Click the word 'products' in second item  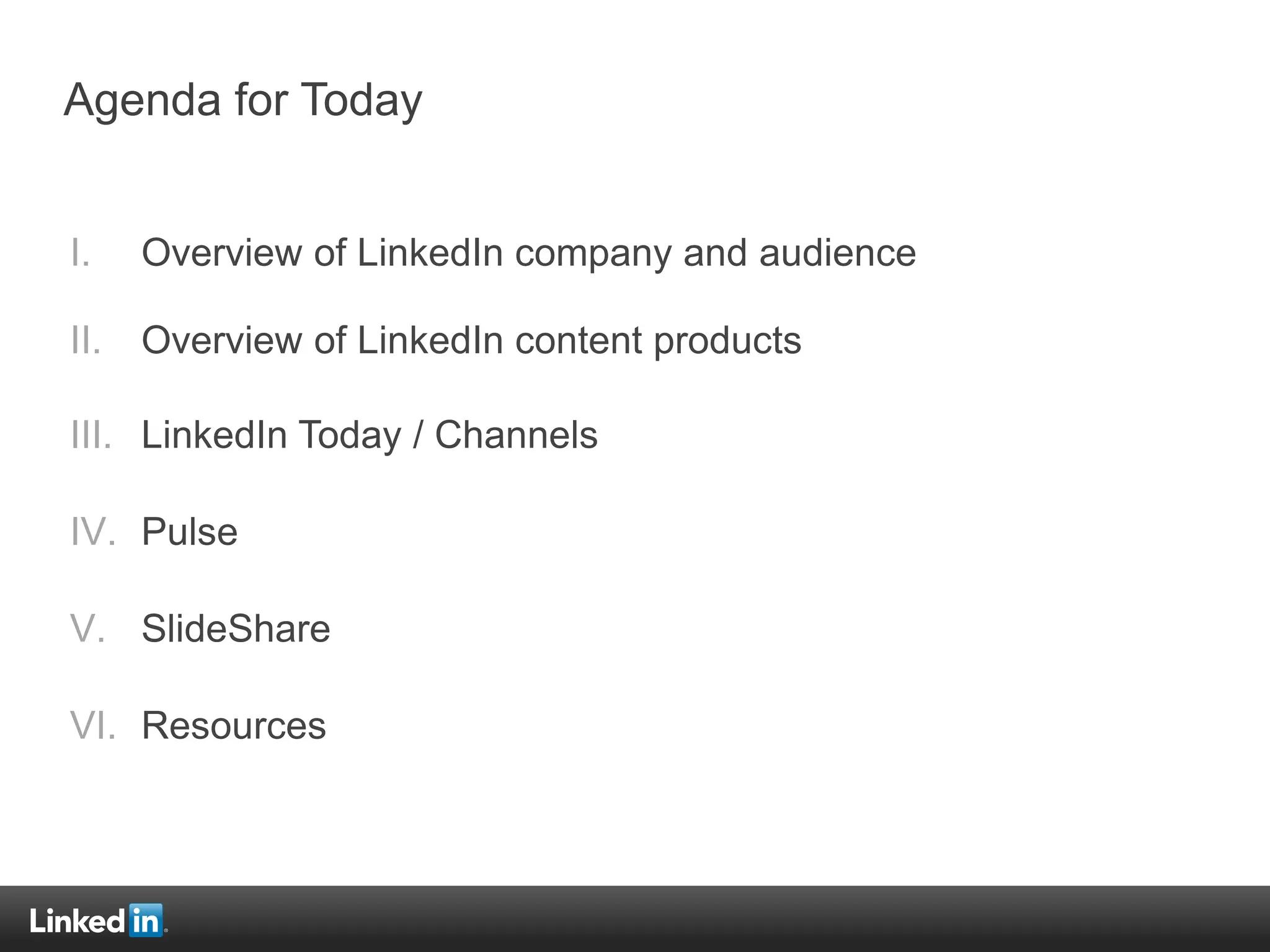tap(727, 342)
